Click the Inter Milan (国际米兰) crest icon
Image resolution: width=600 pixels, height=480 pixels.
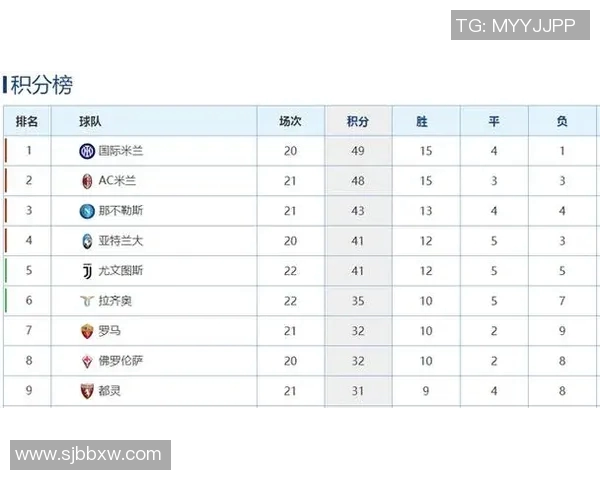click(x=87, y=151)
